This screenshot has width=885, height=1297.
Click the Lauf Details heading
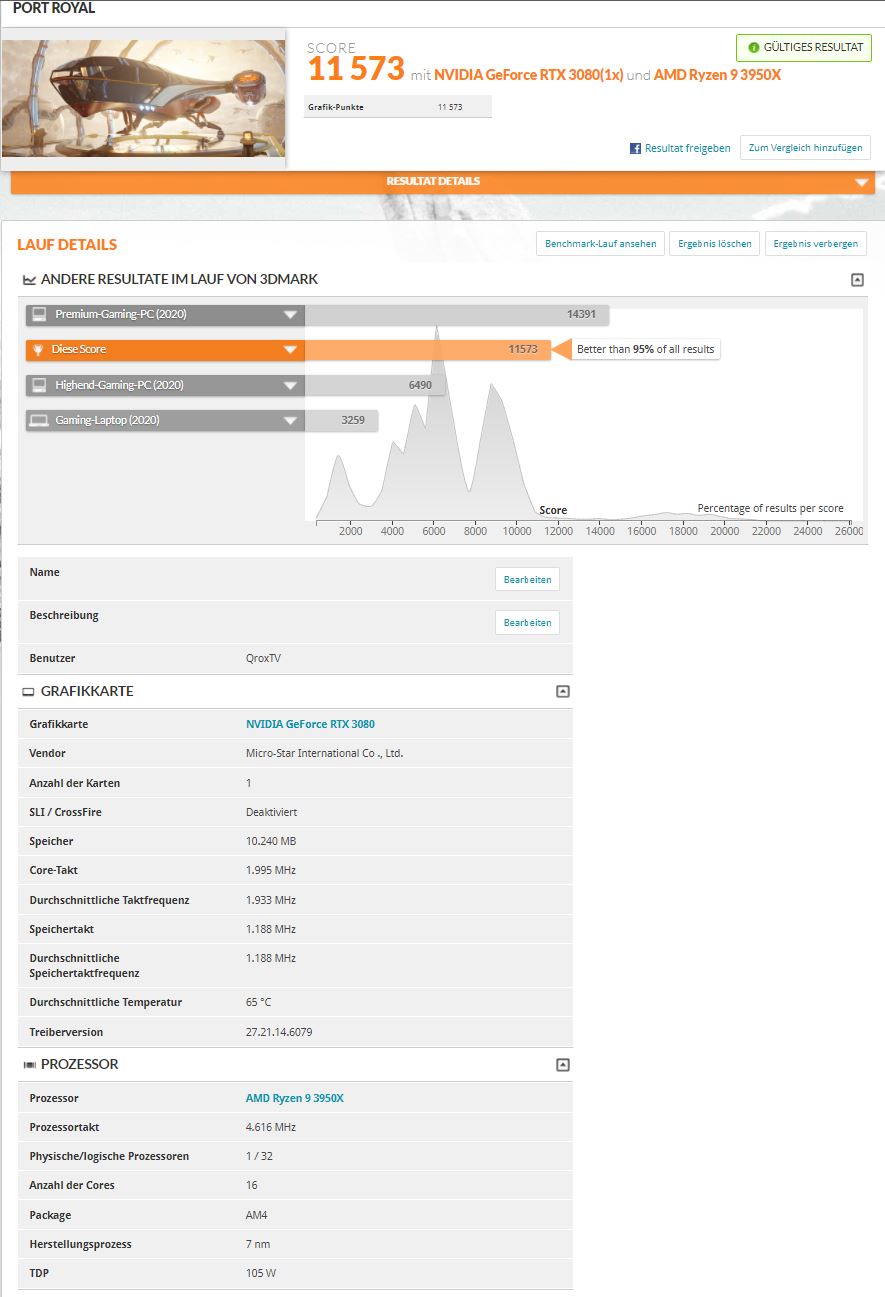click(67, 244)
